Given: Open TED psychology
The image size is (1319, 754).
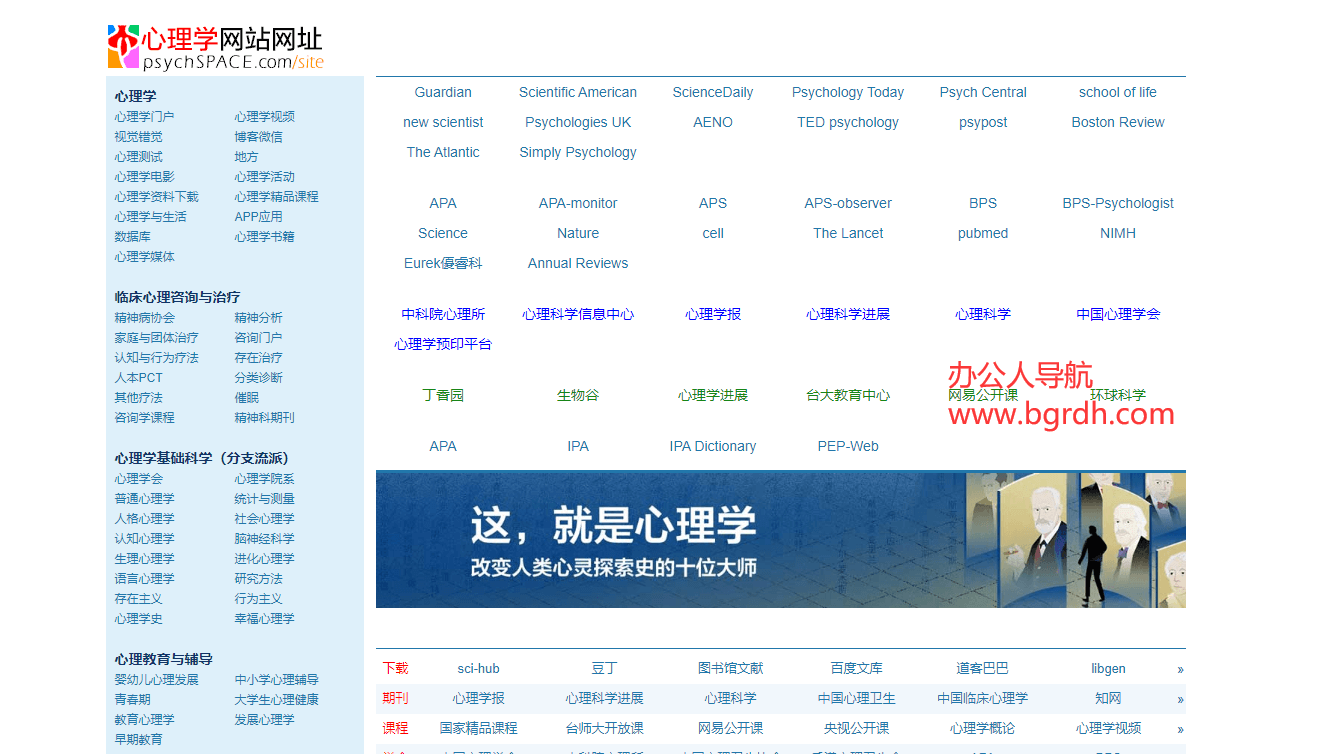Looking at the screenshot, I should [848, 122].
